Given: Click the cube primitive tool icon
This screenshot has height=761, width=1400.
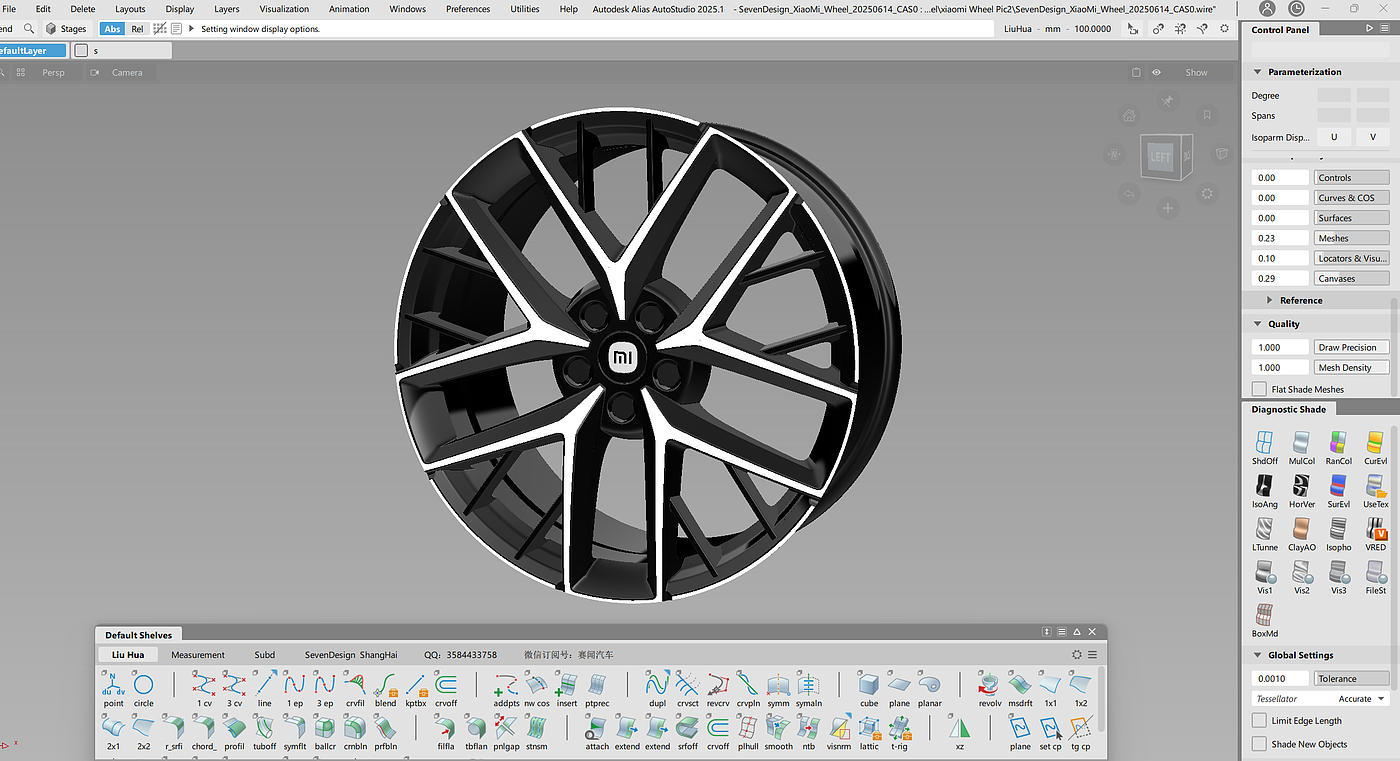Looking at the screenshot, I should tap(869, 685).
